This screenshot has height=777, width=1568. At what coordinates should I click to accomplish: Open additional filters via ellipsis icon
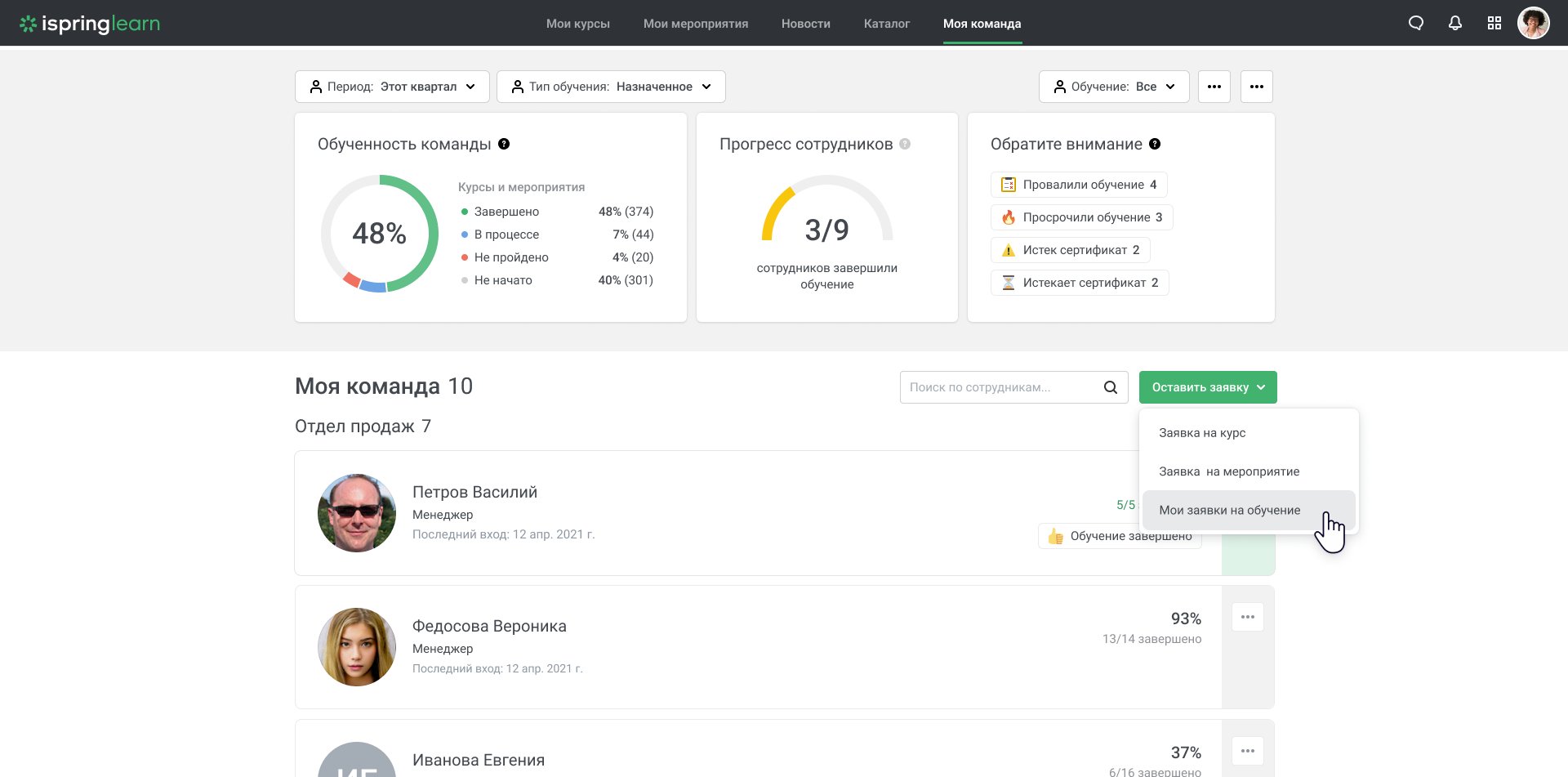pyautogui.click(x=1214, y=86)
